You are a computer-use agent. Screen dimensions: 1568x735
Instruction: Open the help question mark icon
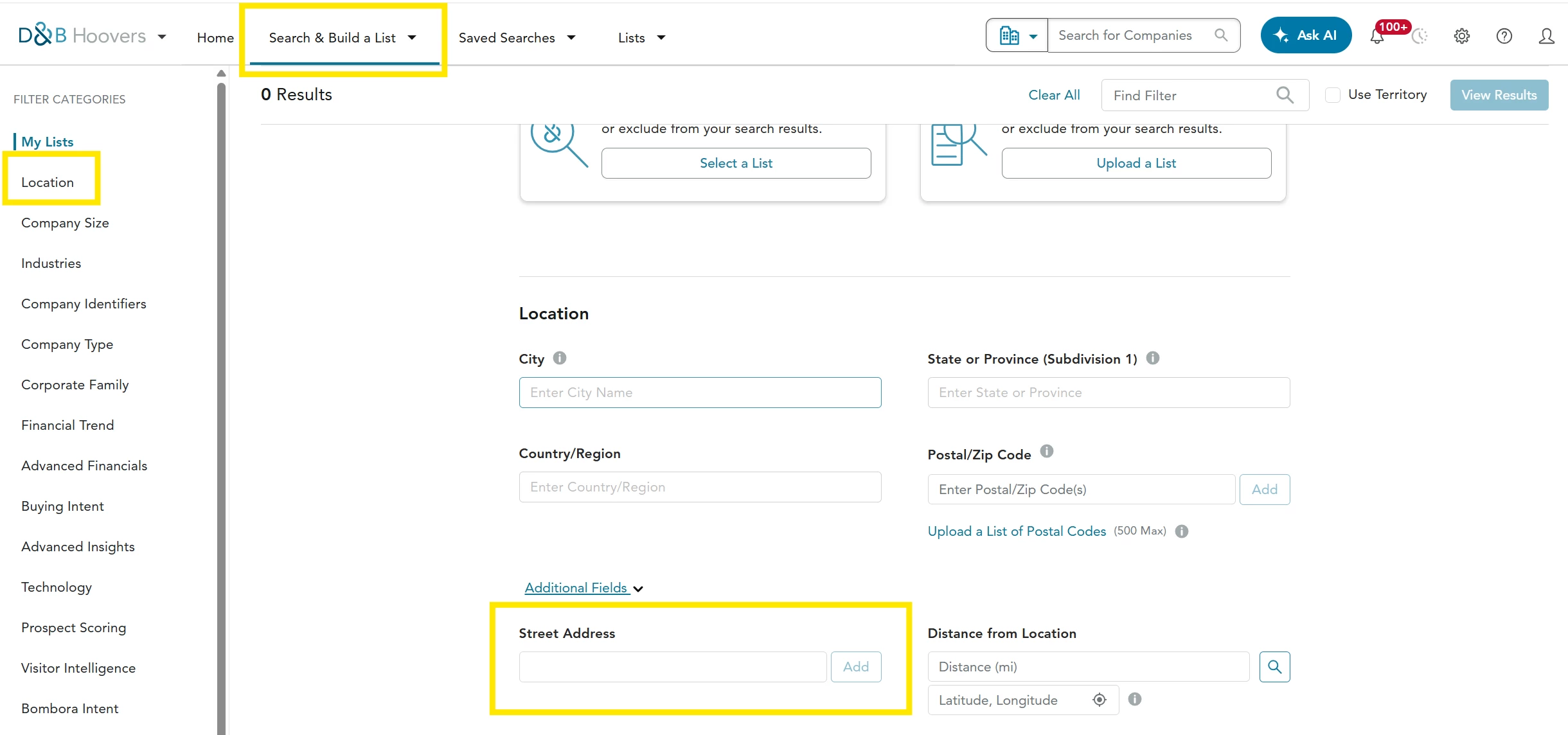(x=1504, y=36)
